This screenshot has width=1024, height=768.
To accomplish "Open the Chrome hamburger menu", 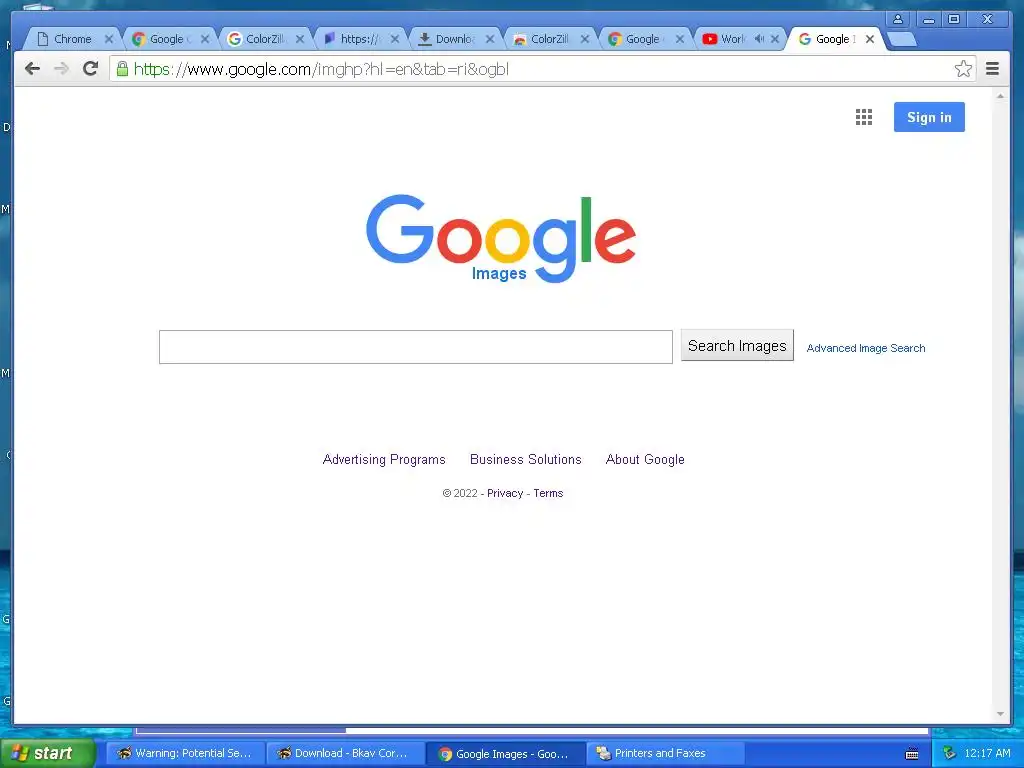I will [992, 69].
